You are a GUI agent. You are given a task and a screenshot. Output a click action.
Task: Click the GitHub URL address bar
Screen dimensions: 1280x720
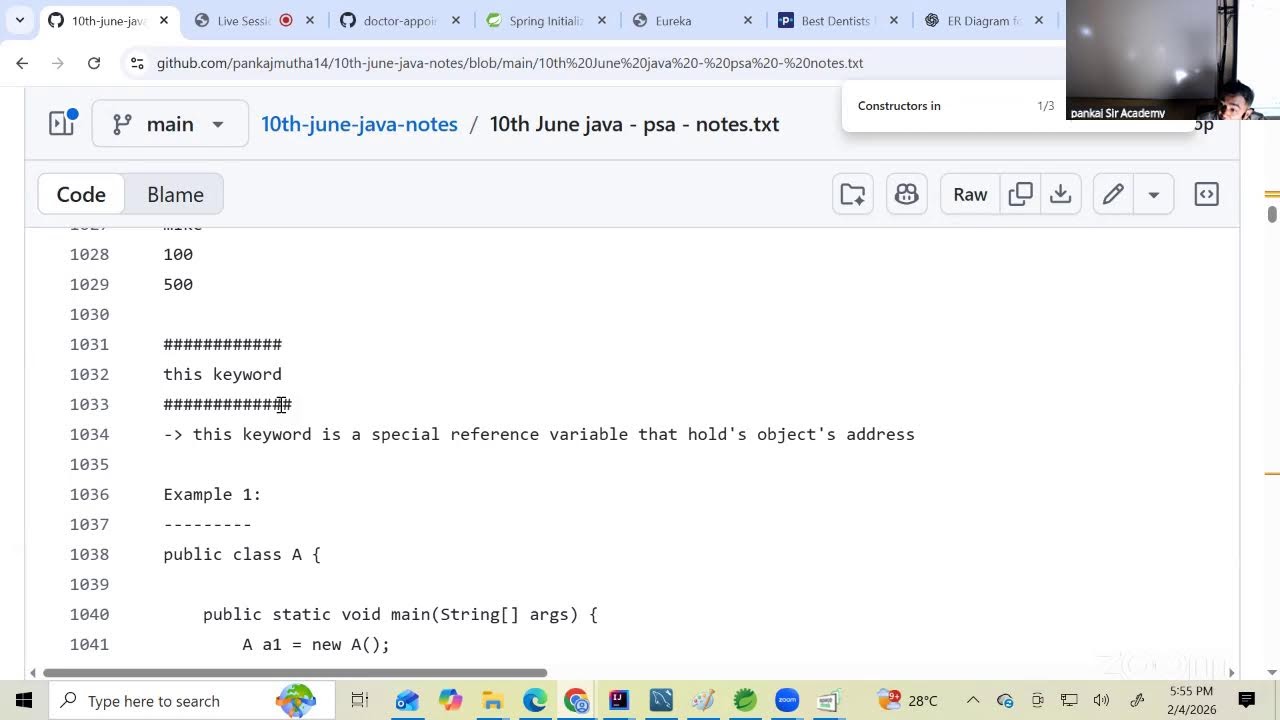click(510, 63)
